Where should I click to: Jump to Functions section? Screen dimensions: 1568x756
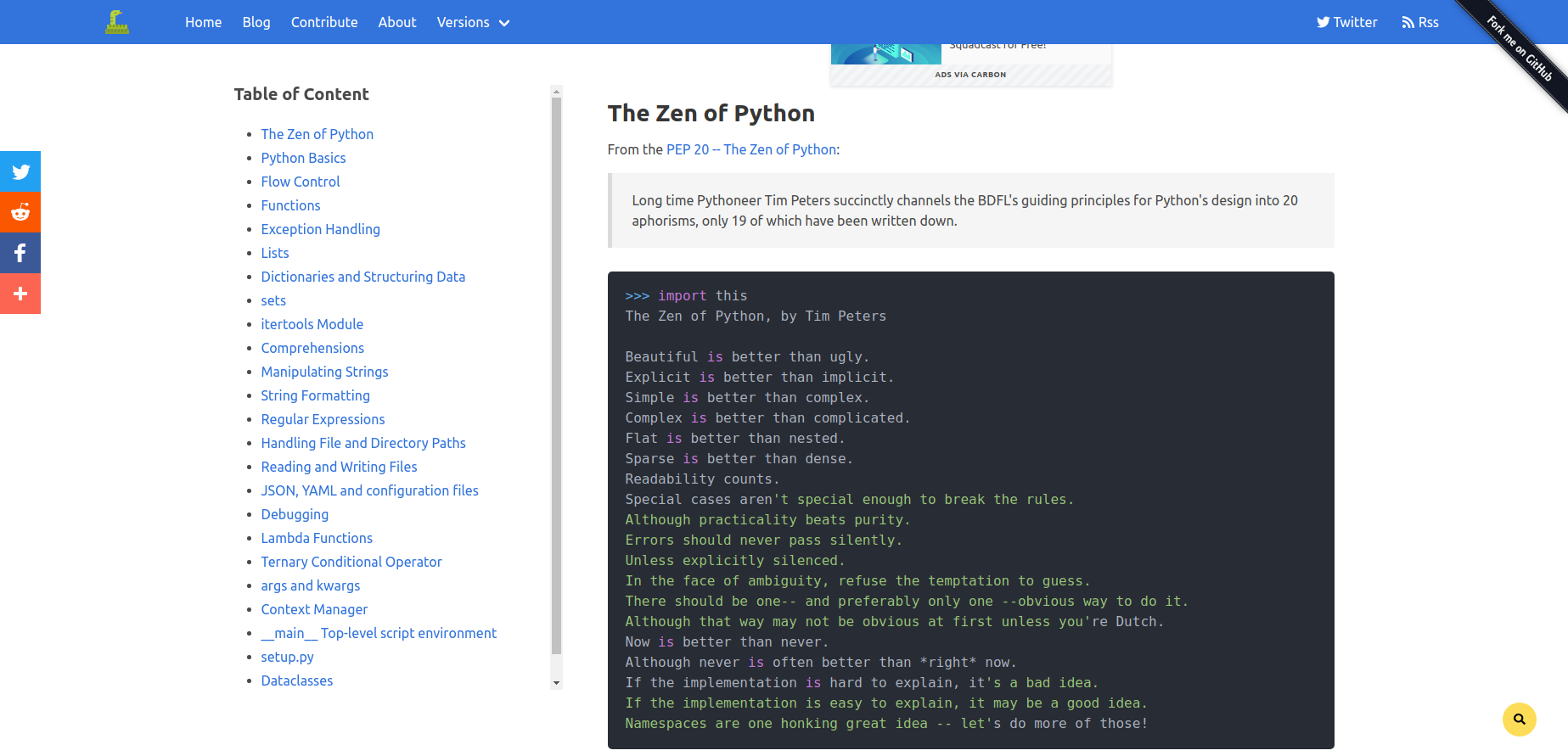pyautogui.click(x=290, y=205)
